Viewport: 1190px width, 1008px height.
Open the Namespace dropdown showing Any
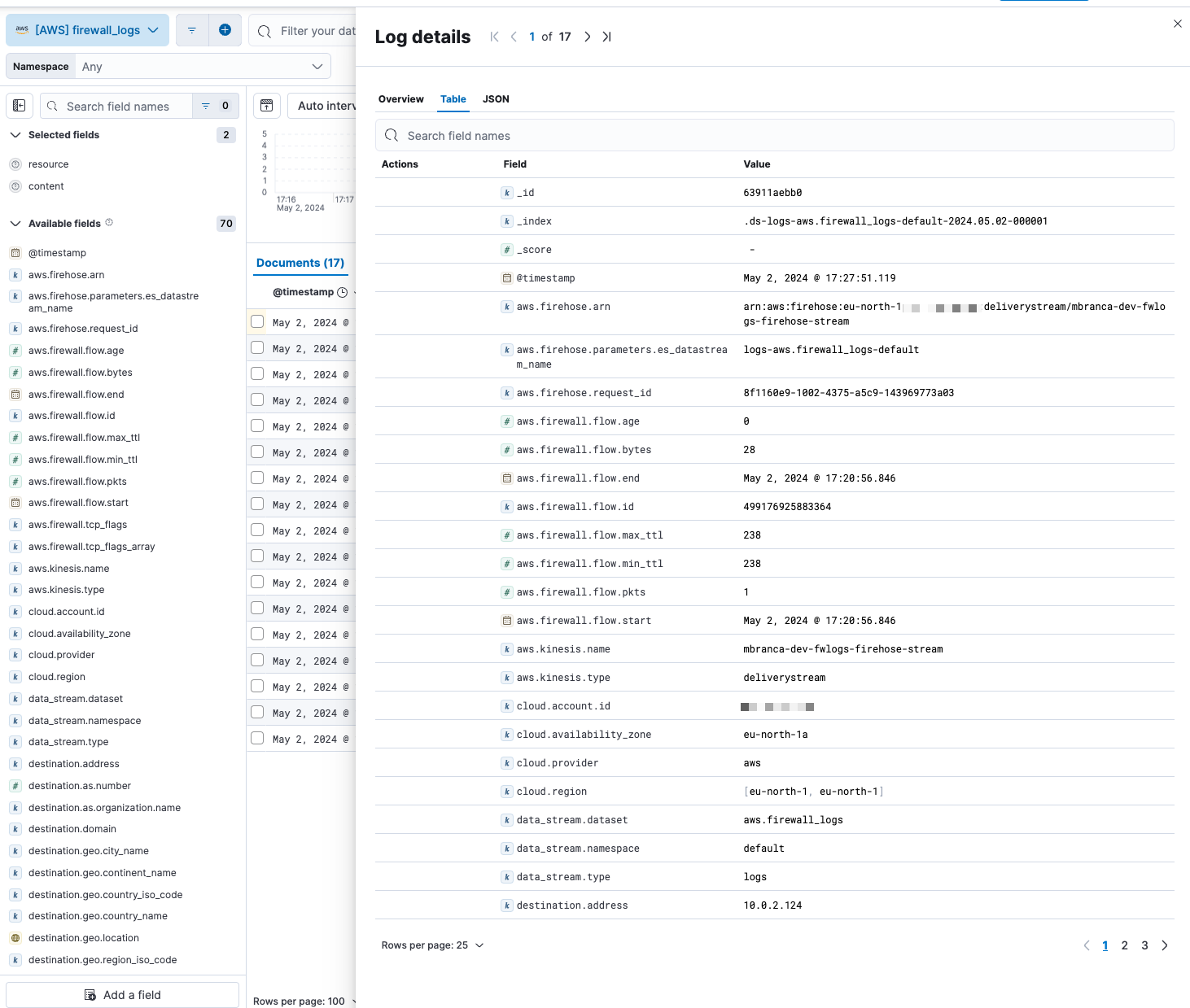pyautogui.click(x=202, y=66)
